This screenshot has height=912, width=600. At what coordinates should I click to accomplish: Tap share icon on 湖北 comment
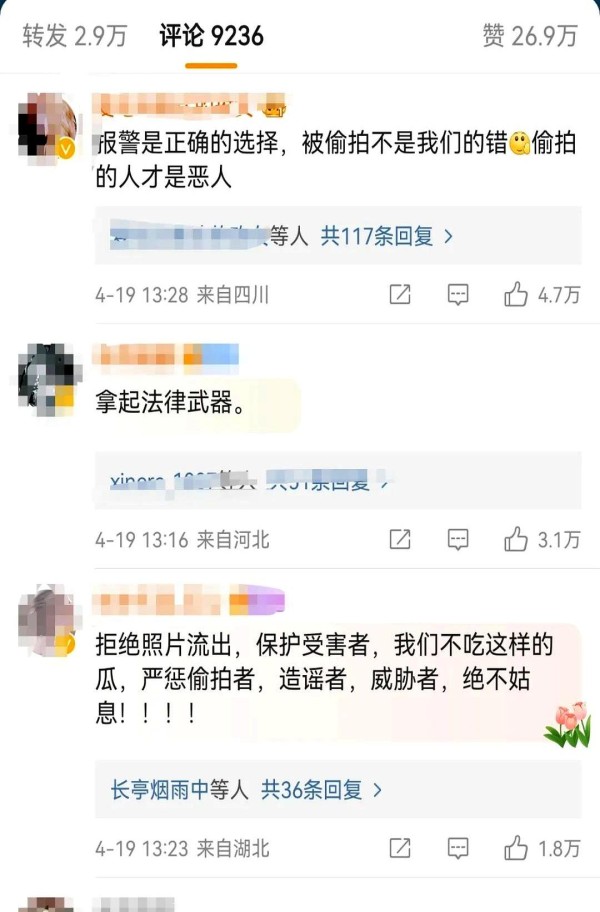pyautogui.click(x=400, y=849)
